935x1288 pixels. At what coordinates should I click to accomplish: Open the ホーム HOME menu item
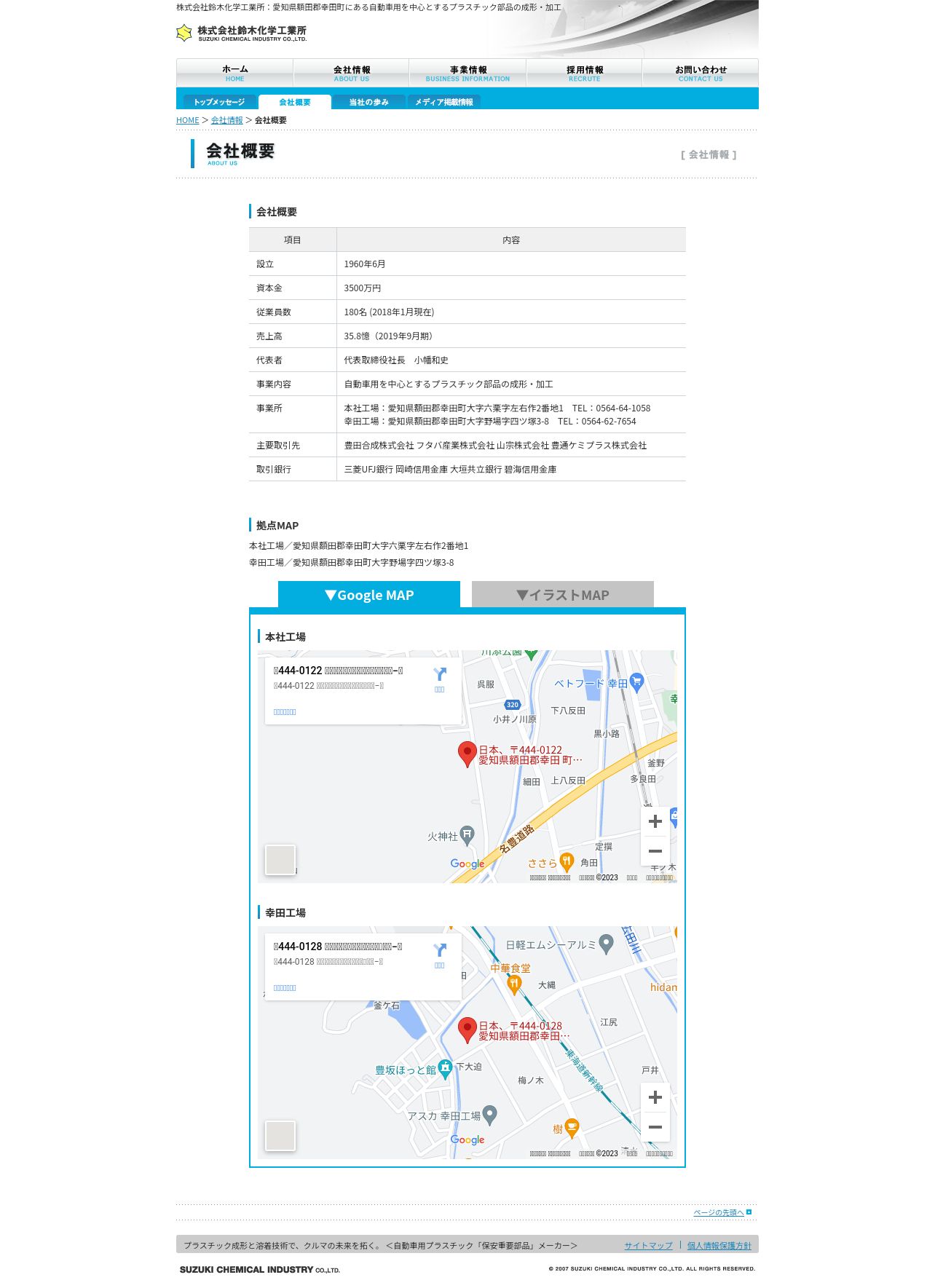click(x=234, y=74)
